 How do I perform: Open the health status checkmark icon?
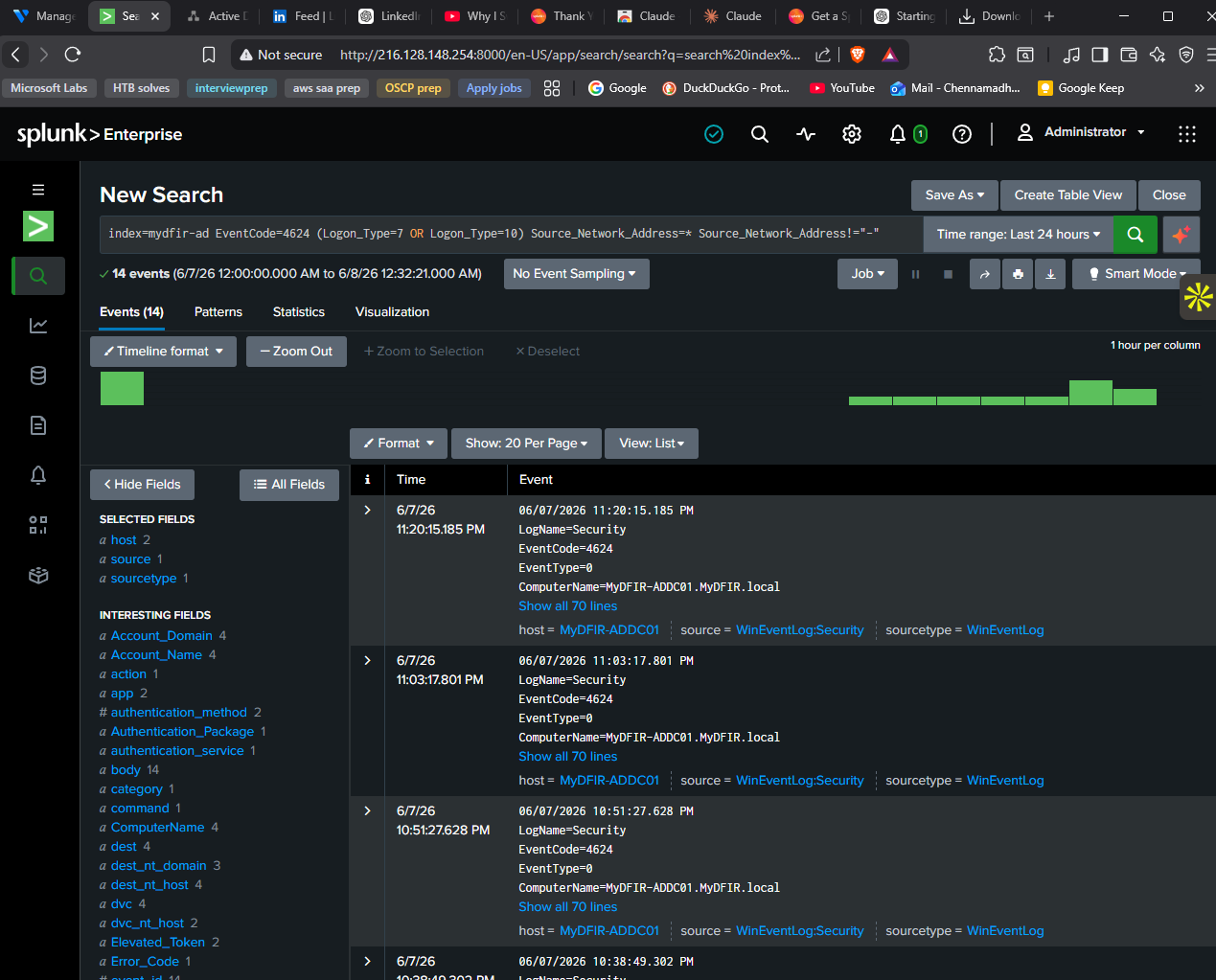click(714, 134)
